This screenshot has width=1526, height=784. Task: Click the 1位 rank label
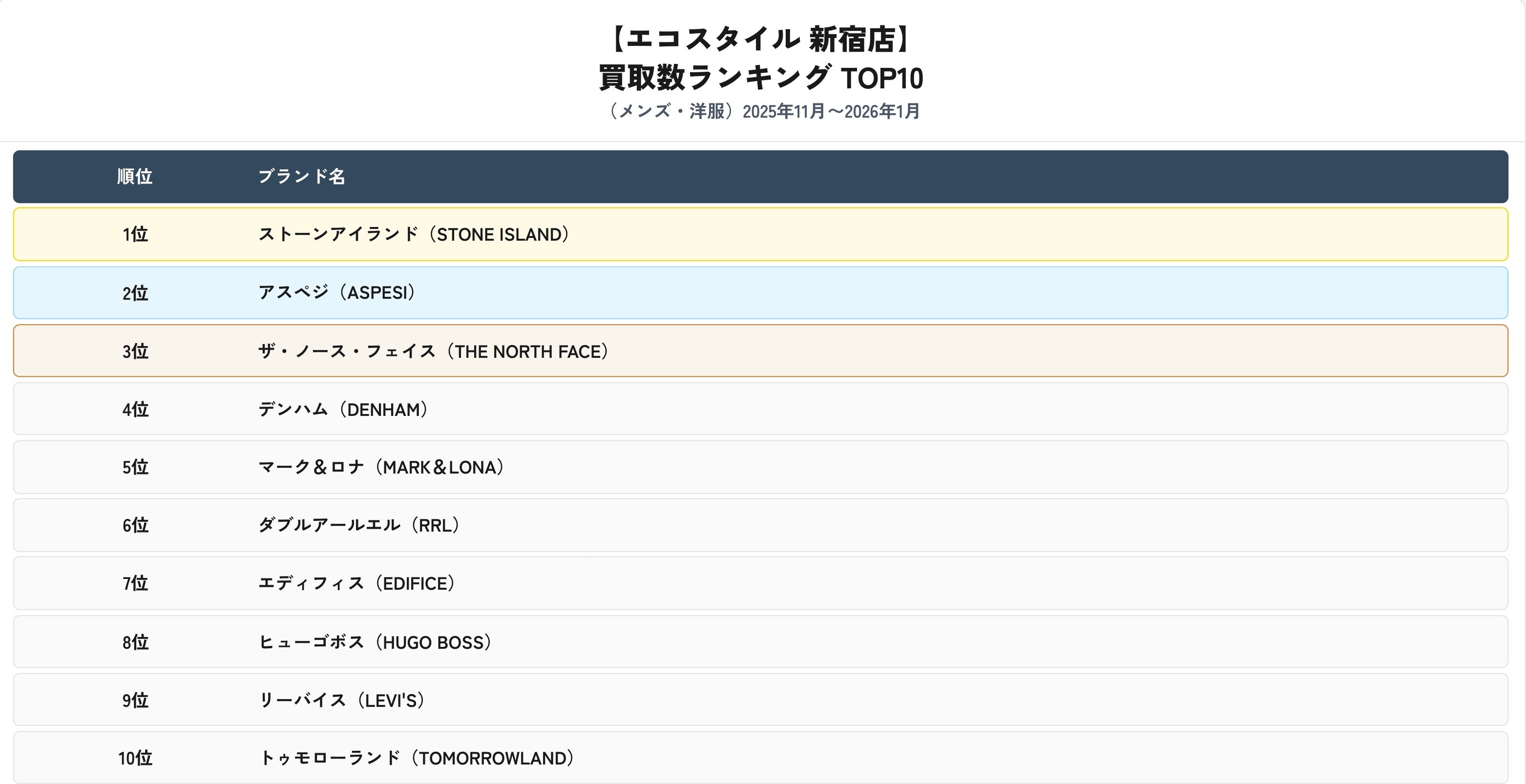pos(135,234)
